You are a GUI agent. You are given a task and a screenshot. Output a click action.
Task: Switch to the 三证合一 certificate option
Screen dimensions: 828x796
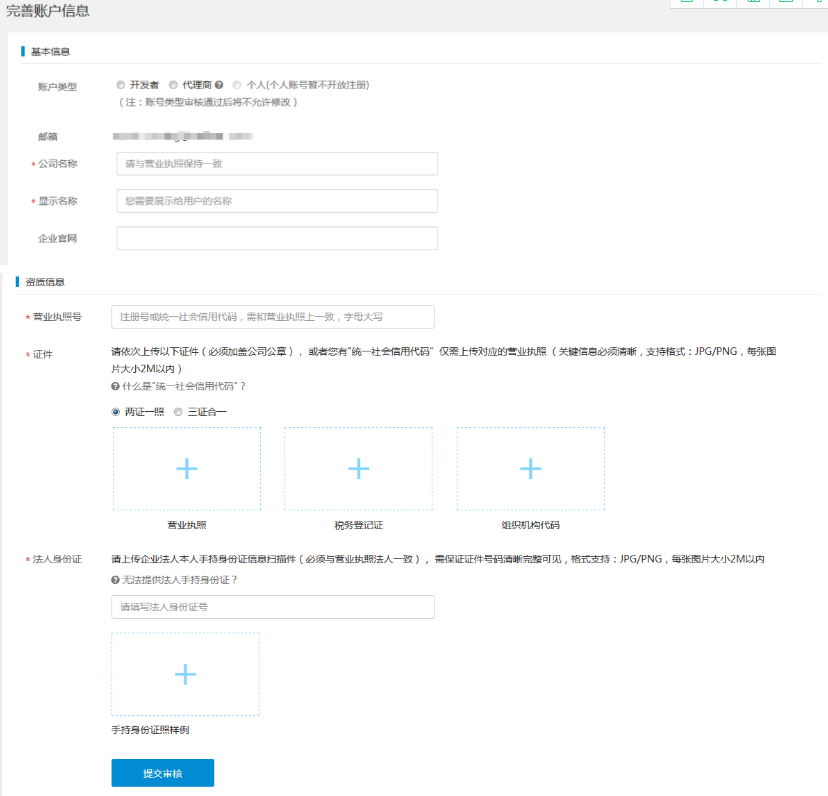[x=178, y=412]
